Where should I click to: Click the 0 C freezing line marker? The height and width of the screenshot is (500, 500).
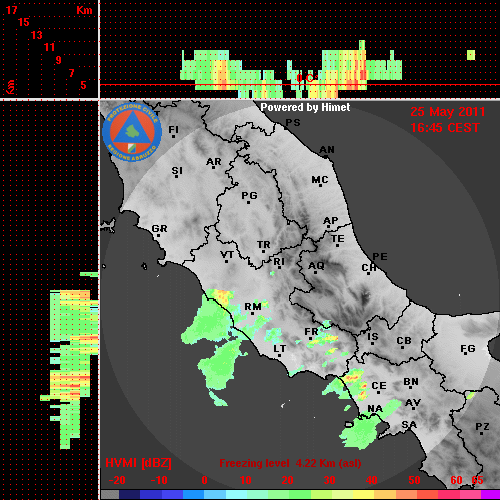304,78
